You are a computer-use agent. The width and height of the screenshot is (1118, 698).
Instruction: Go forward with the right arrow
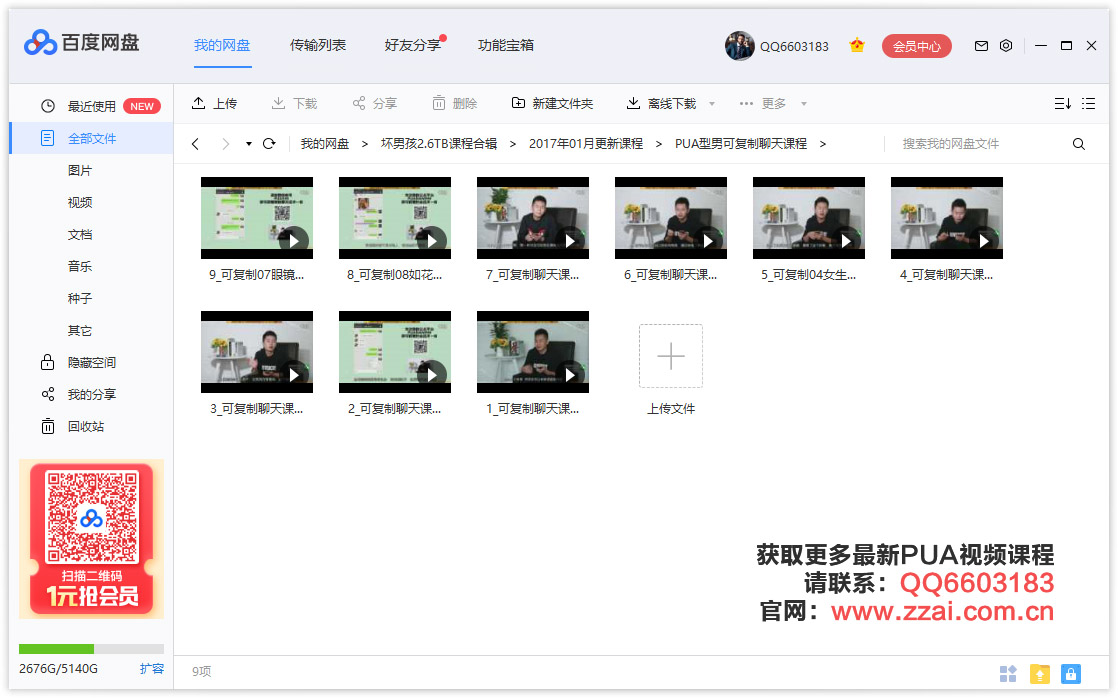point(225,144)
